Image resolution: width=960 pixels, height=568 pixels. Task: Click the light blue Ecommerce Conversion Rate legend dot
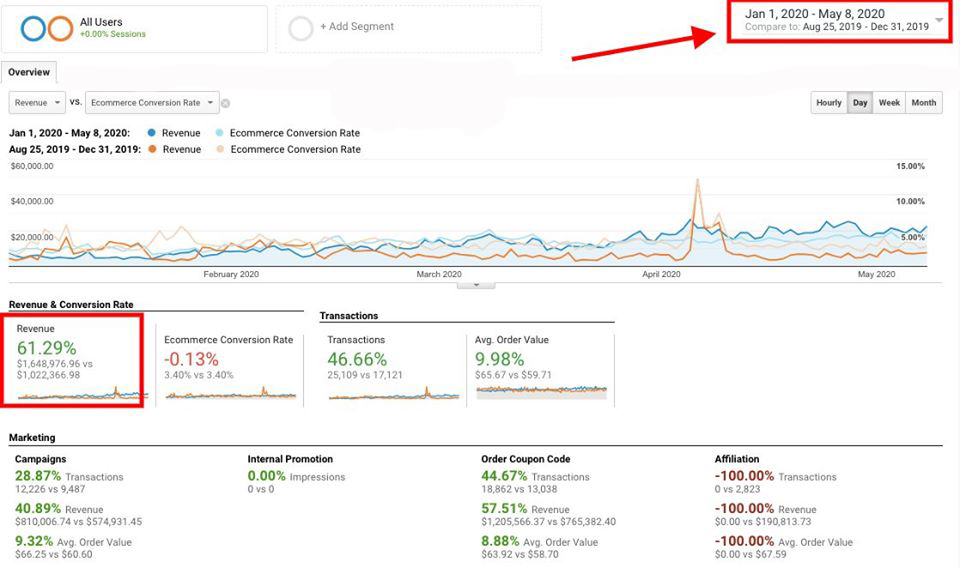pyautogui.click(x=219, y=133)
